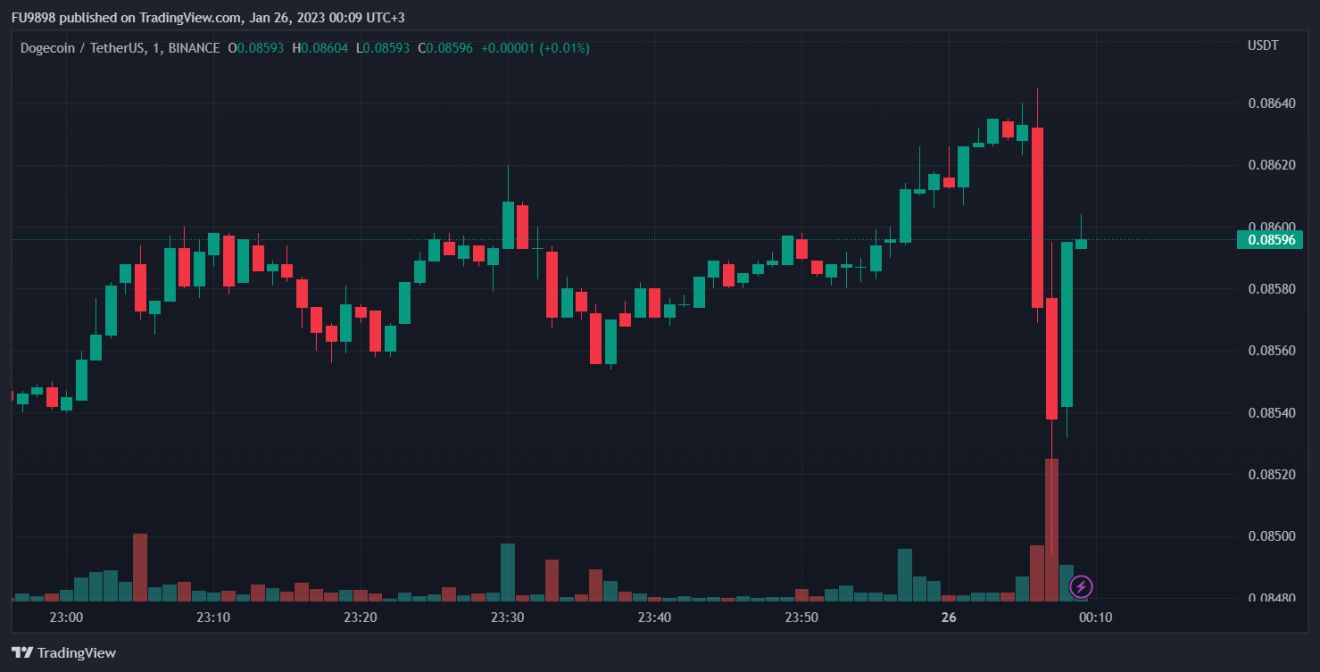Click the green 0.08596 current price tag
Viewport: 1320px width, 672px height.
click(1270, 240)
